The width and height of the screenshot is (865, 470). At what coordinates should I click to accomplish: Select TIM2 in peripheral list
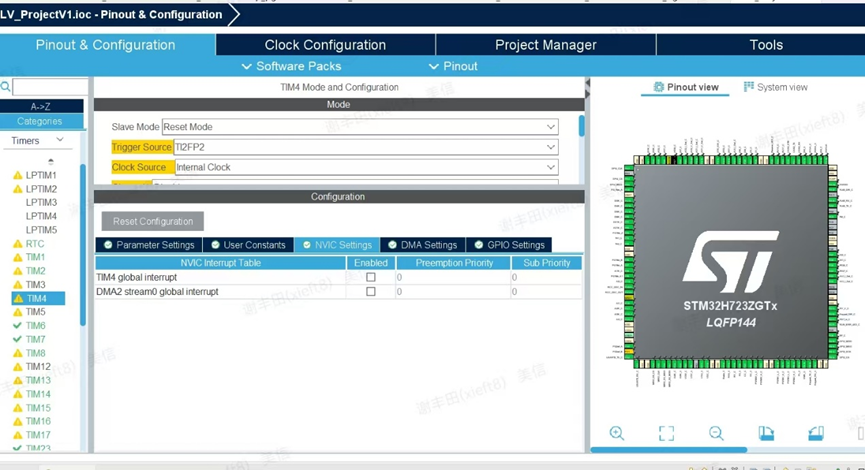pos(35,271)
